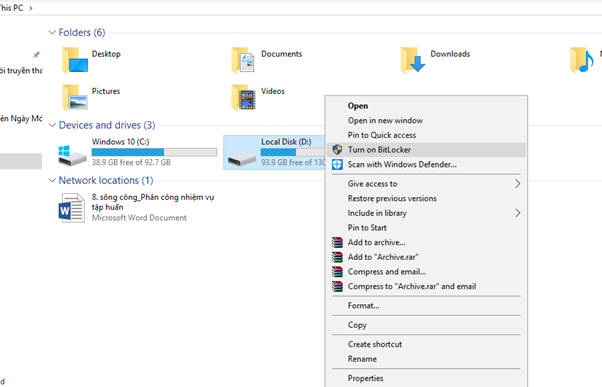Screen dimensions: 602x387
Task: Click the highlighted item in the navigation pane
Action: [21, 161]
